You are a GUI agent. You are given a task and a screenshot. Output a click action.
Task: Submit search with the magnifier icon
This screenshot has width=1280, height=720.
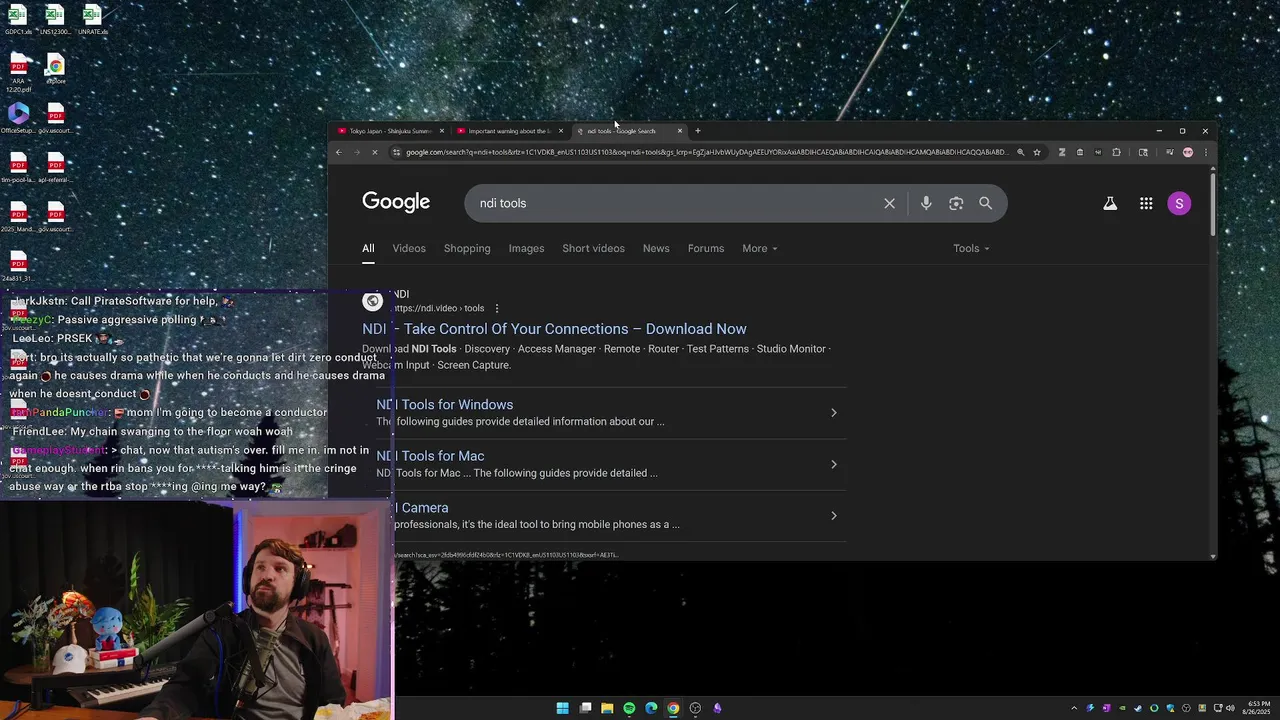tap(985, 203)
